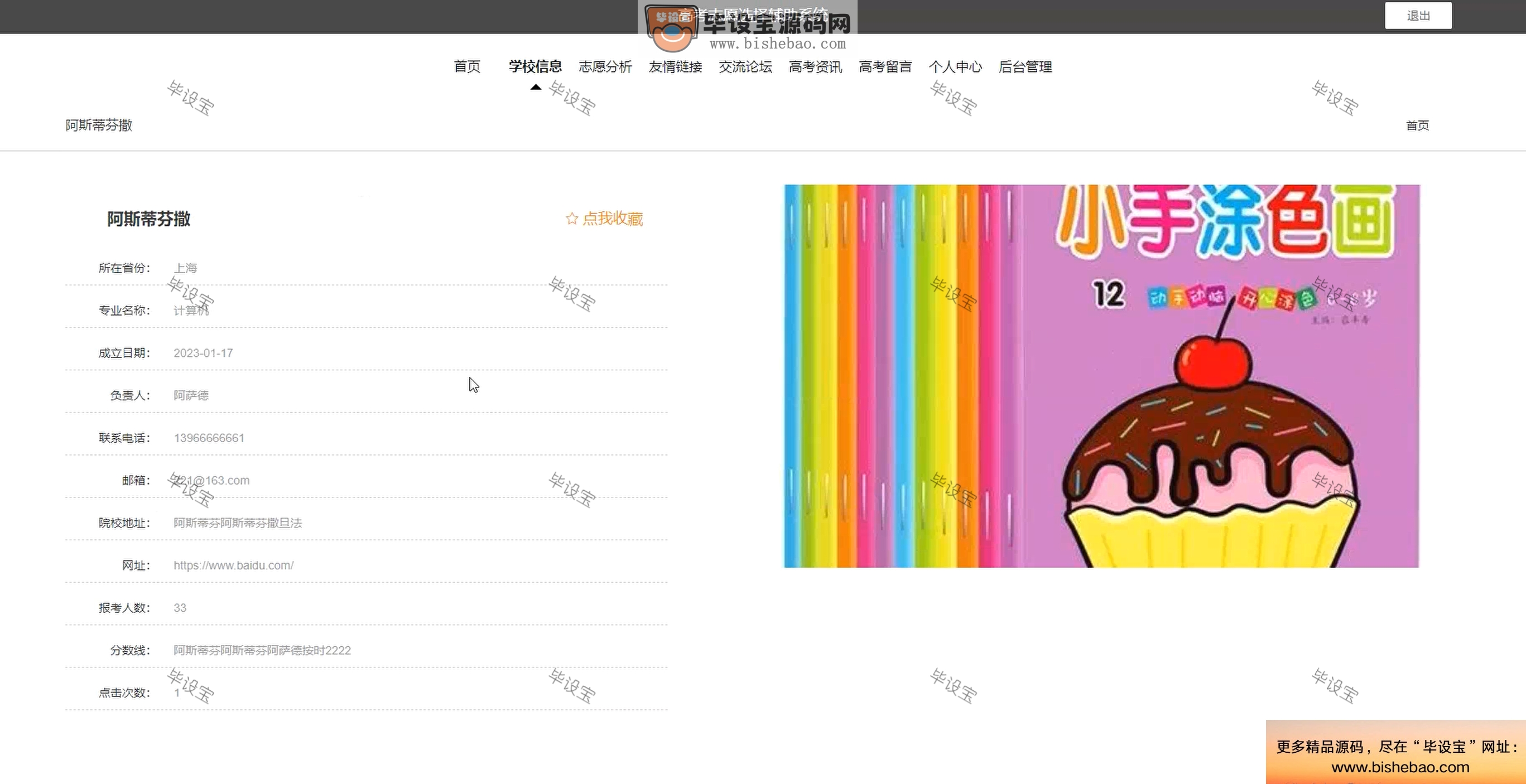Click the founding date 2023-01-17
Viewport: 1526px width, 784px height.
(x=203, y=353)
